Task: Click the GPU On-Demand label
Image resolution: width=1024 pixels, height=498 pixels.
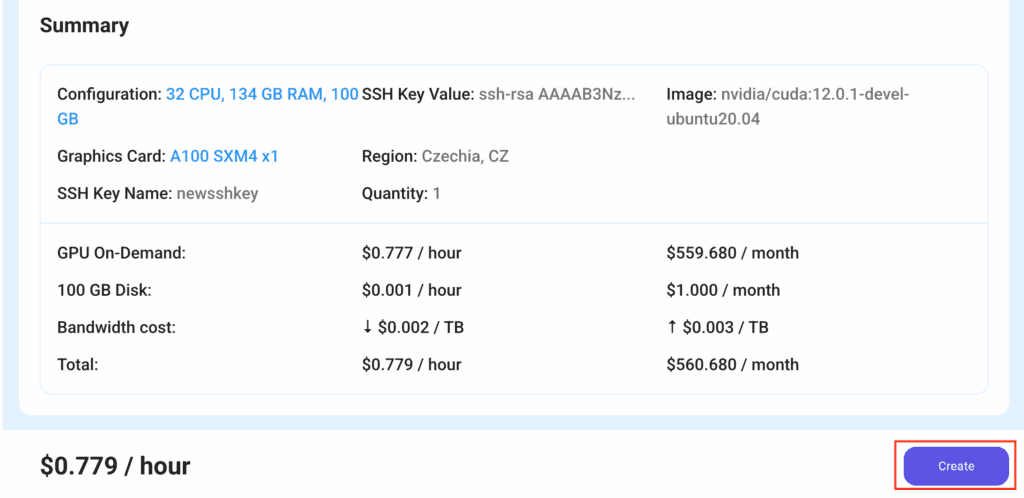Action: pyautogui.click(x=121, y=253)
